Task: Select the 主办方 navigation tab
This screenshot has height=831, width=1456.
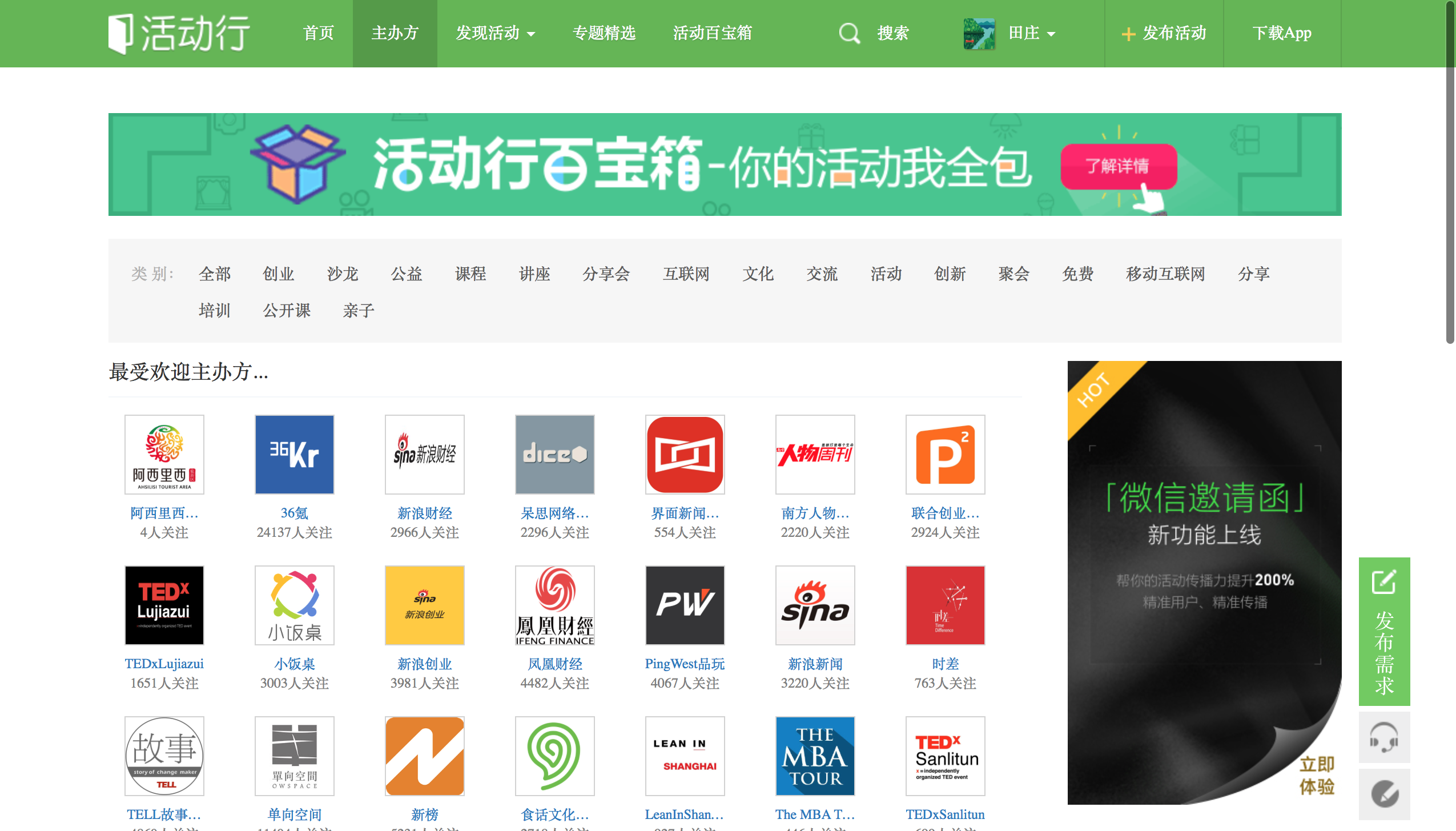Action: click(395, 33)
